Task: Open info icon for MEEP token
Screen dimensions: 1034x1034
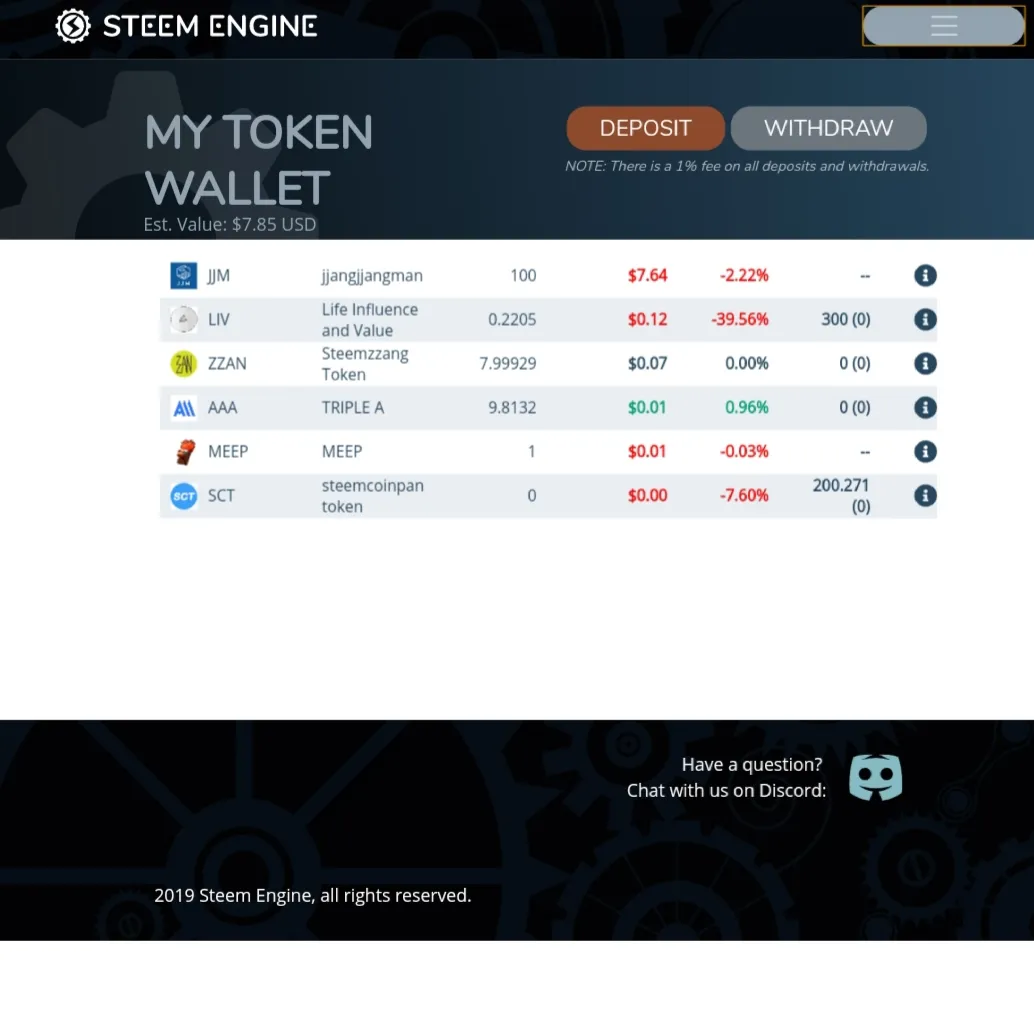Action: (x=925, y=451)
